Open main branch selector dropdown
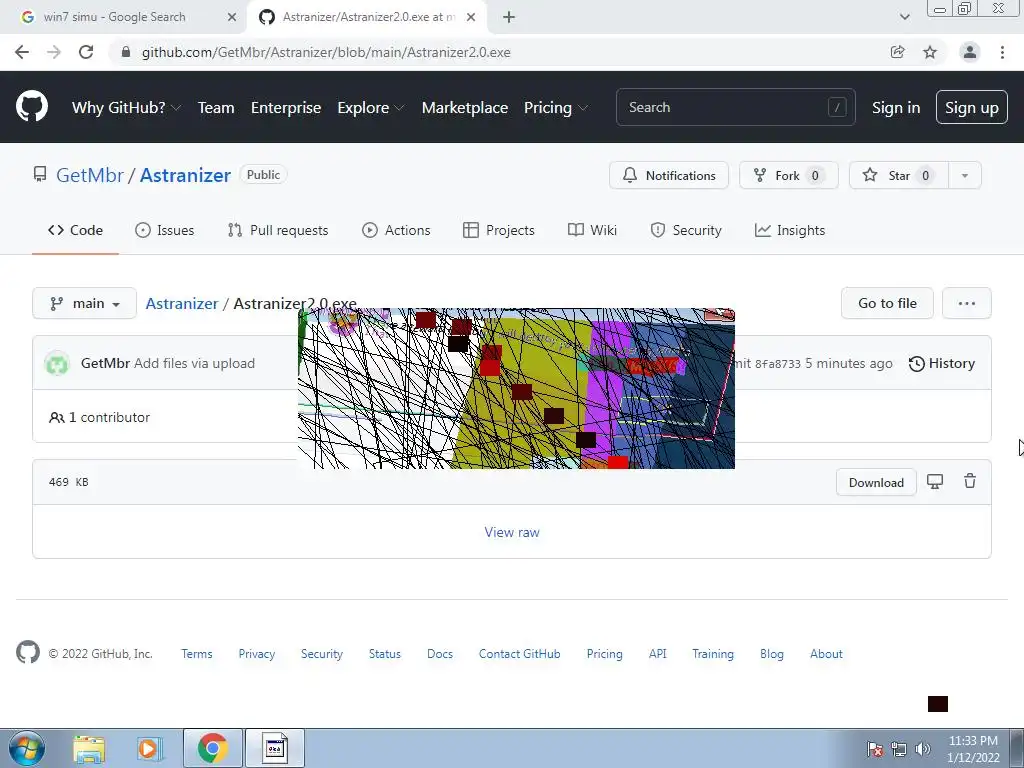The height and width of the screenshot is (768, 1024). click(x=84, y=303)
